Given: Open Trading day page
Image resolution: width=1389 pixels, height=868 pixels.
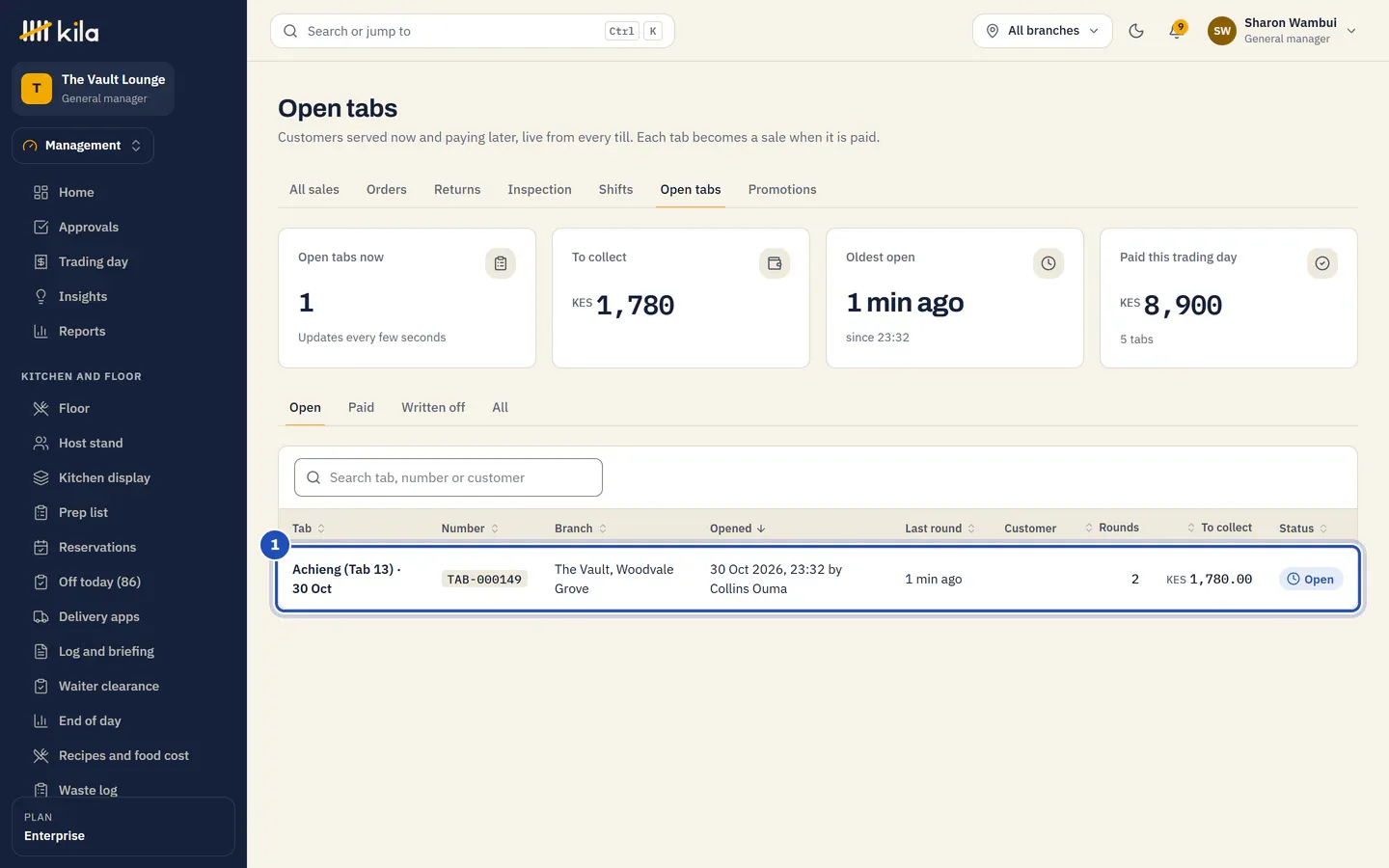Looking at the screenshot, I should tap(123, 261).
